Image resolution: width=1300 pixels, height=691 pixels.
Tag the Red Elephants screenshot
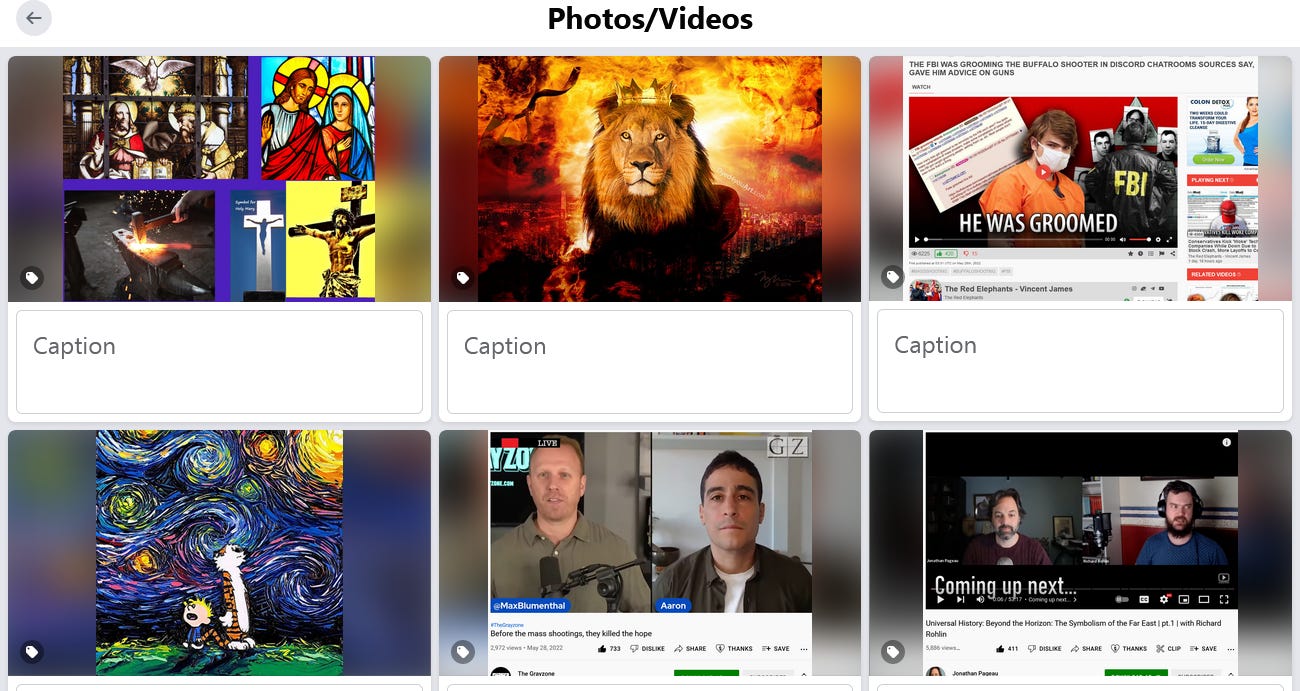(893, 277)
